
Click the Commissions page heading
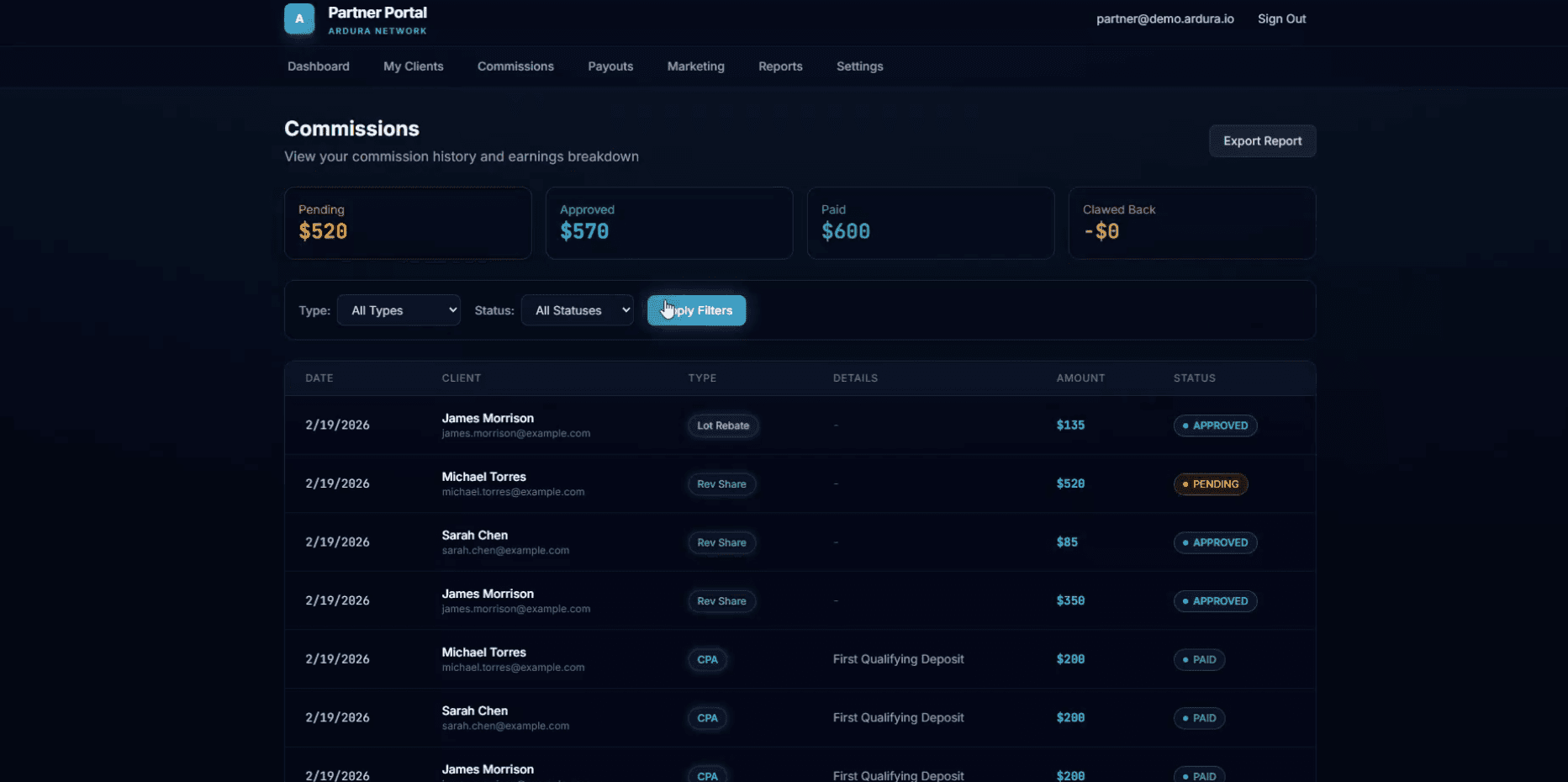point(351,129)
